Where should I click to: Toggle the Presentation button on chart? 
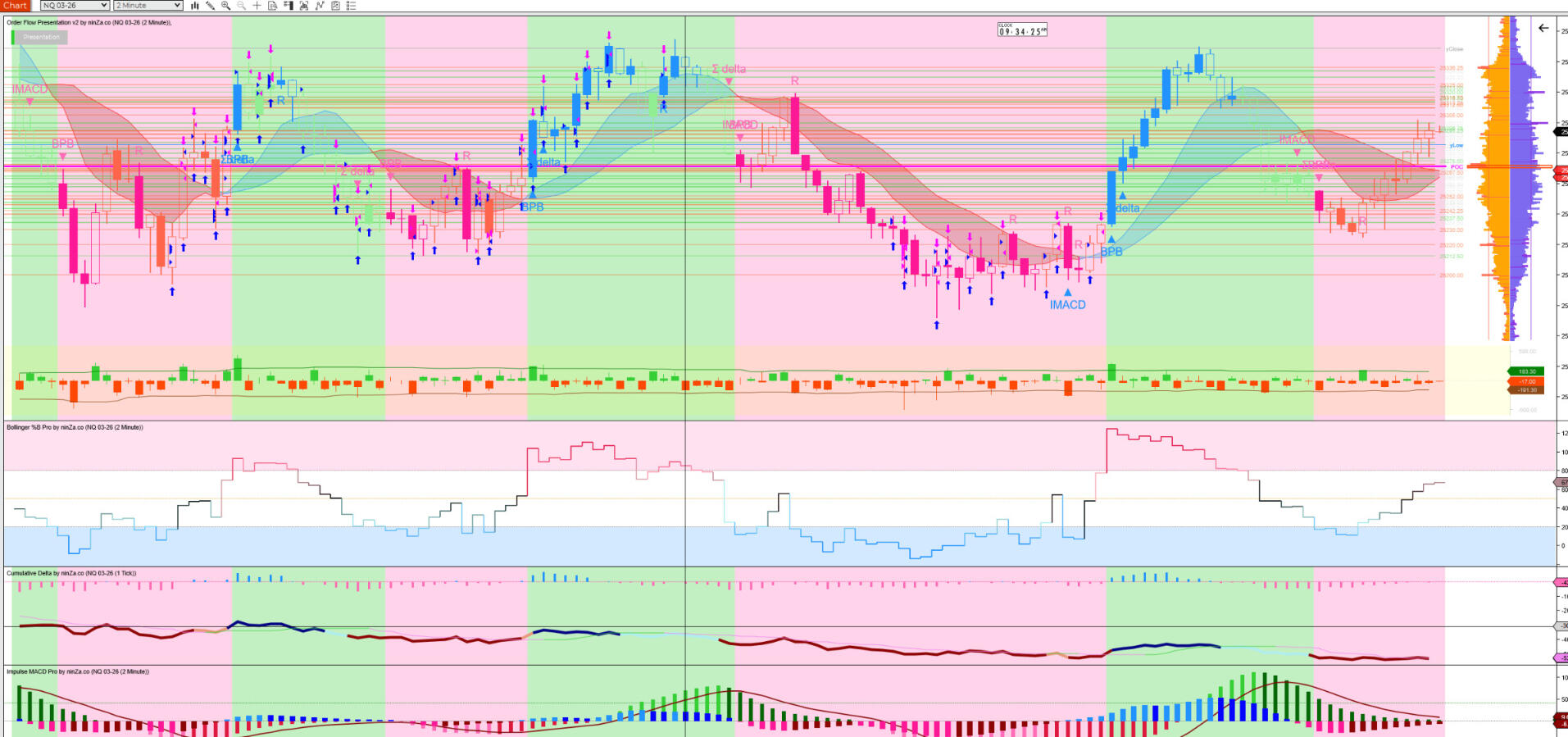[41, 37]
